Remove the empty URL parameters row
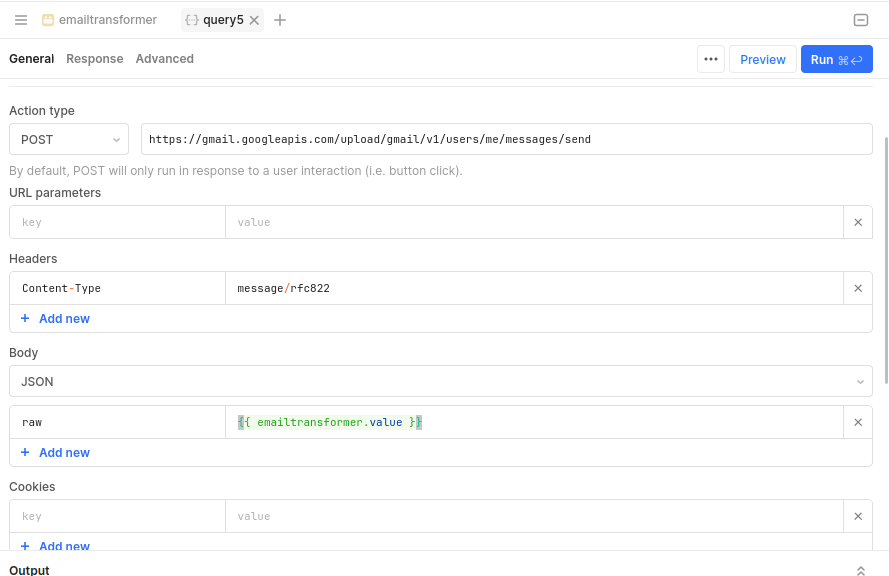Screen dimensions: 889x576 (x=857, y=221)
